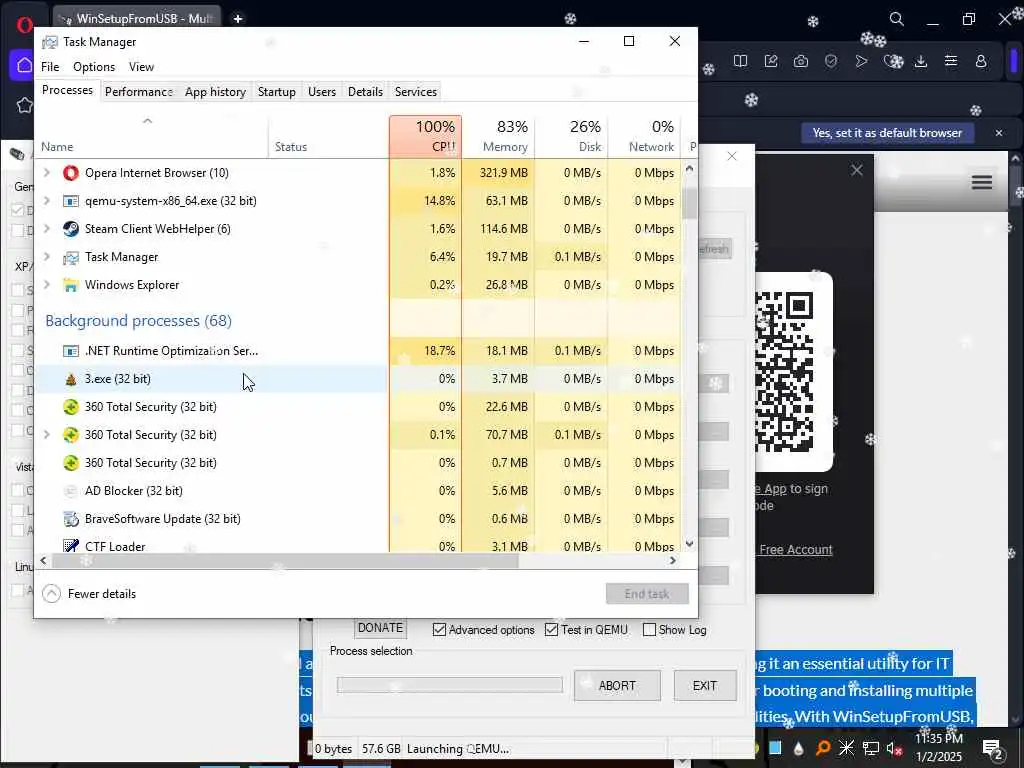This screenshot has height=768, width=1024.
Task: Click the AD Blocker process icon
Action: [x=71, y=491]
